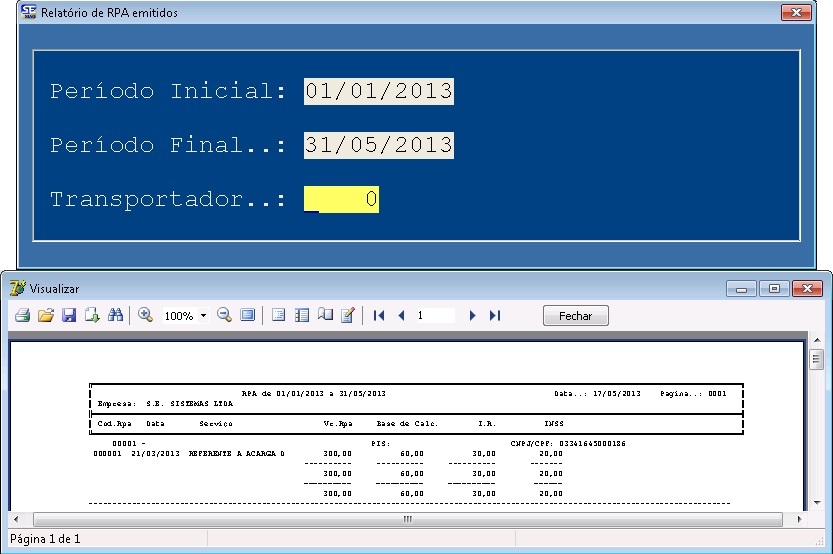Go to the first page
This screenshot has height=554, width=833.
(x=379, y=315)
